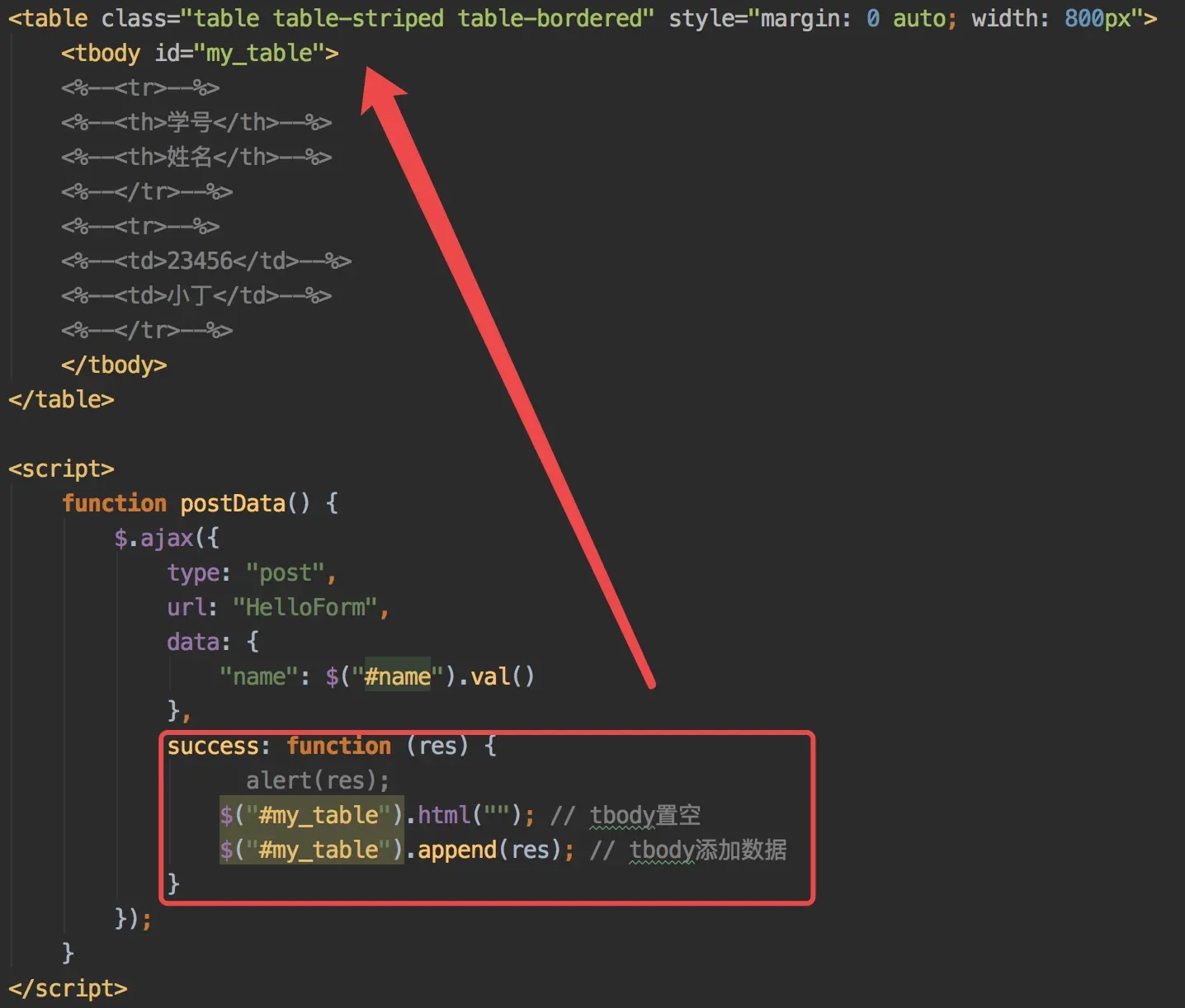1185x1008 pixels.
Task: Click the function postData() declaration line
Action: pos(200,503)
